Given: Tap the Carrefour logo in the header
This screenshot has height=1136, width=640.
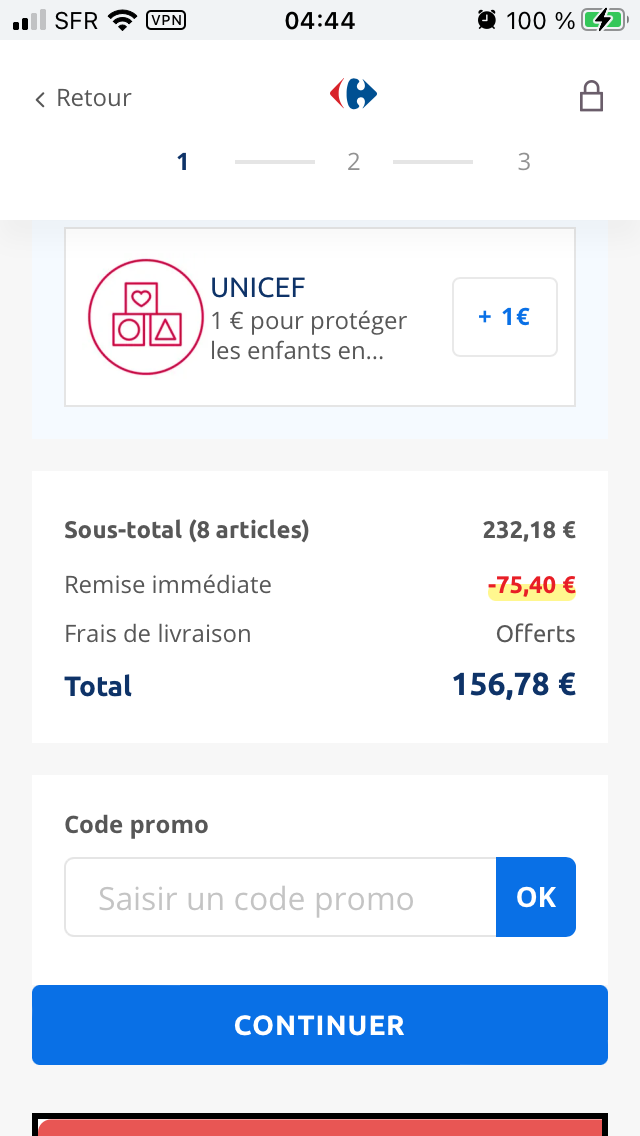Looking at the screenshot, I should [353, 94].
